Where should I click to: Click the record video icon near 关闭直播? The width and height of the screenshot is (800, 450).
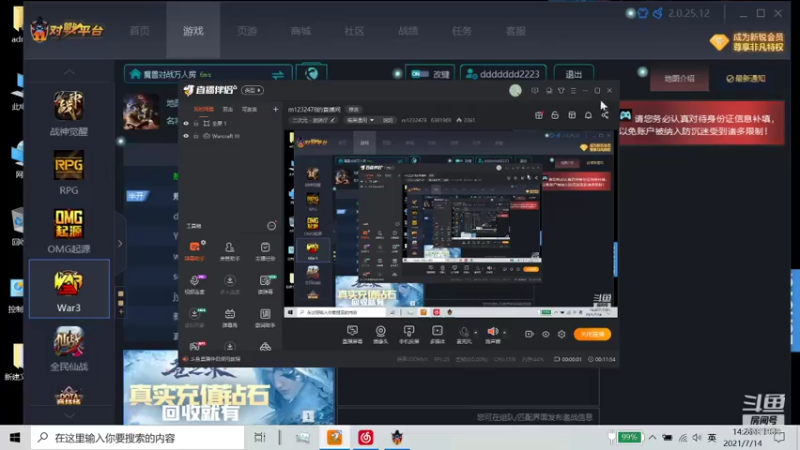tap(529, 334)
